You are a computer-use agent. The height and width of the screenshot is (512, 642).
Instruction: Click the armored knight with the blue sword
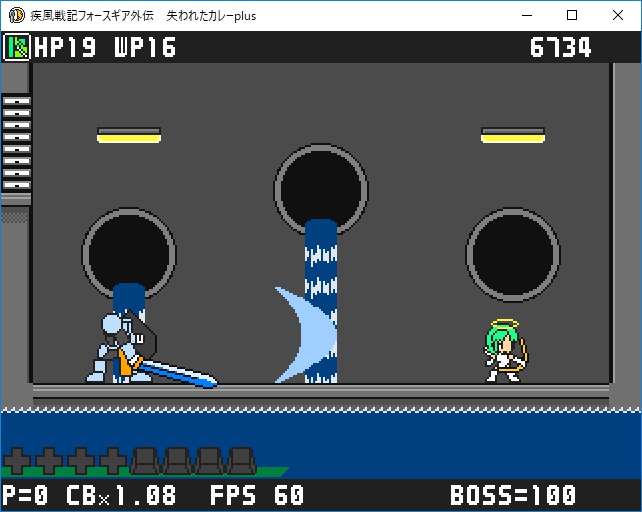pos(151,348)
